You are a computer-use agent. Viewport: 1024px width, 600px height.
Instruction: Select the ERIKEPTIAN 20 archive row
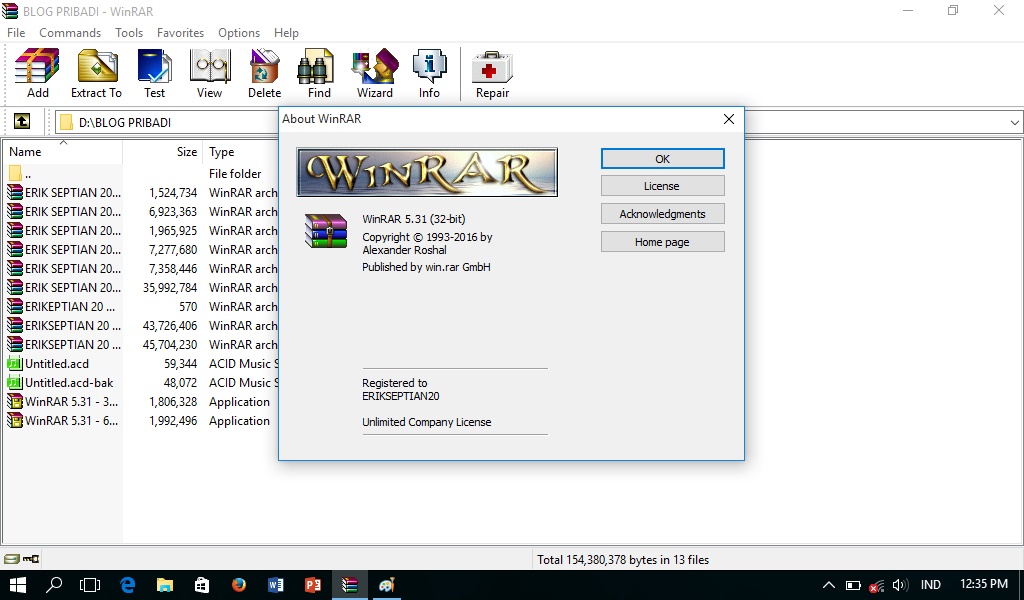(141, 306)
